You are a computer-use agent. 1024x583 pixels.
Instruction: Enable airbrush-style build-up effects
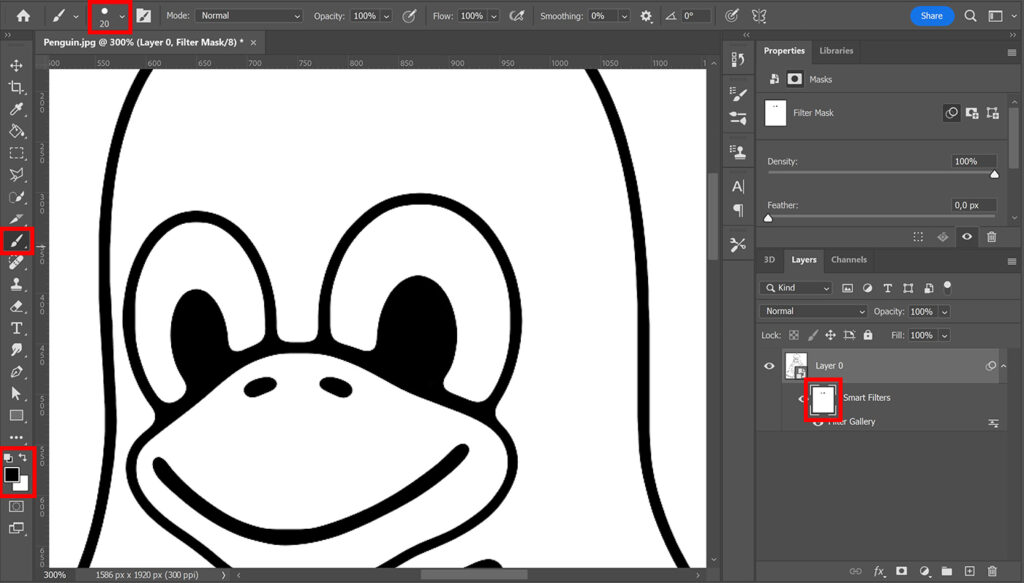coord(517,16)
